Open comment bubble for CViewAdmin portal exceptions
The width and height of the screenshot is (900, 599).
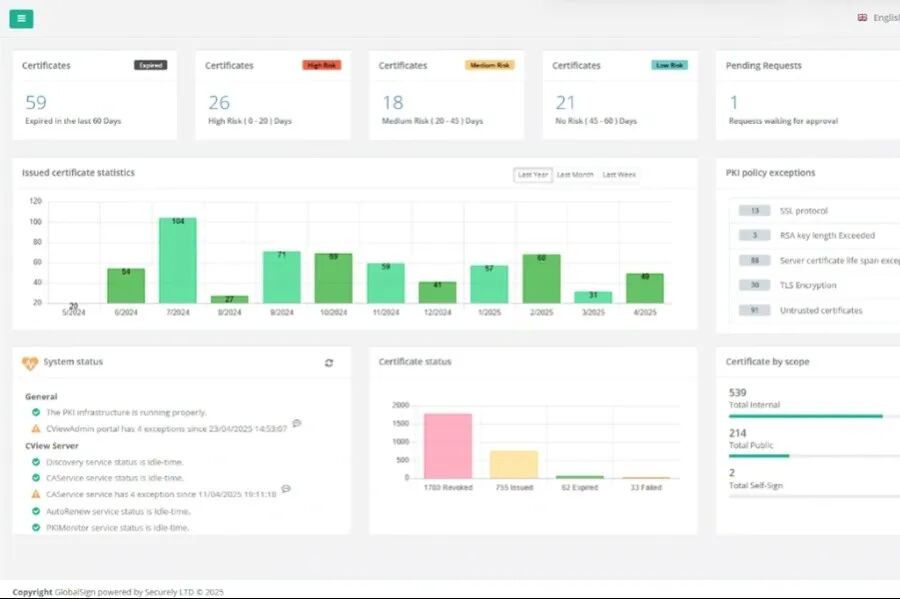297,423
